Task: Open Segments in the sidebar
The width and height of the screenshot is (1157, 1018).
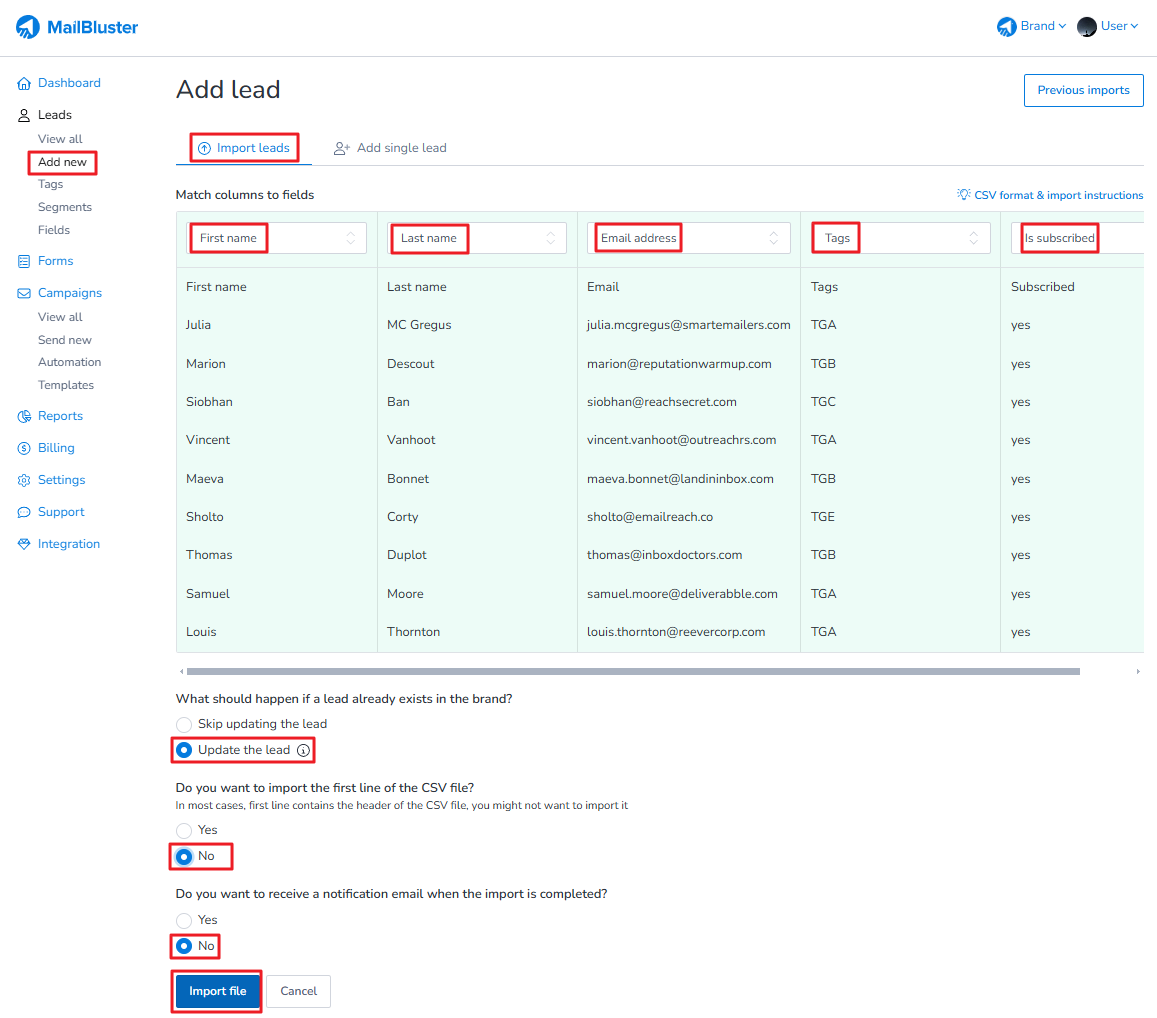Action: click(65, 207)
